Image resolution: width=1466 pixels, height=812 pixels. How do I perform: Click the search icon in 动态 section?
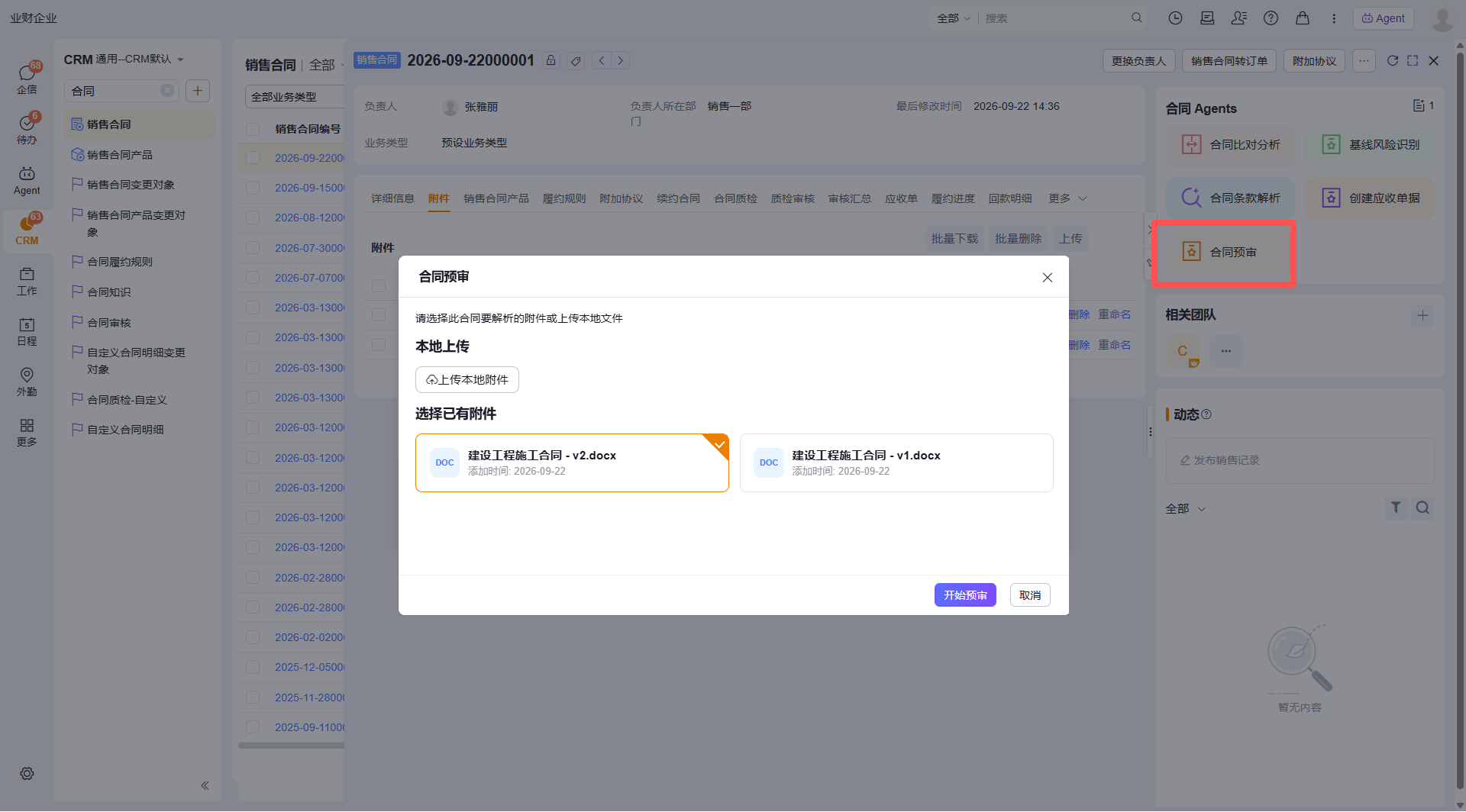[x=1422, y=507]
